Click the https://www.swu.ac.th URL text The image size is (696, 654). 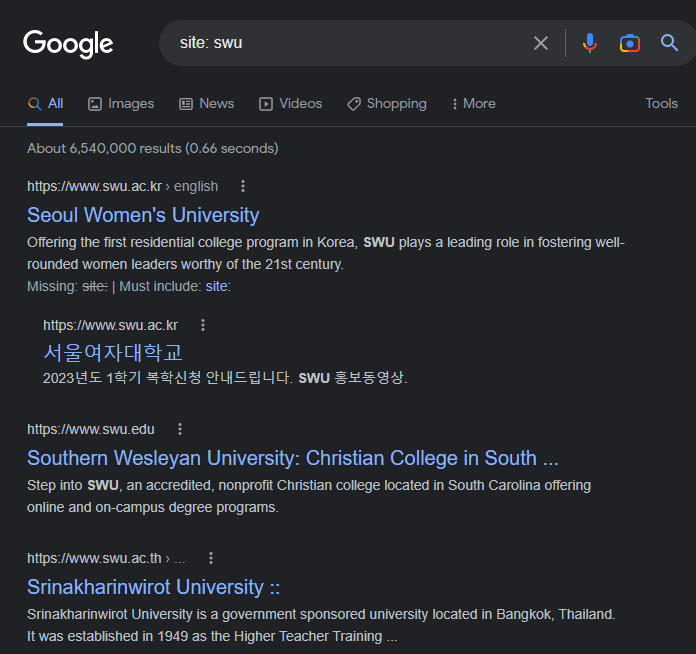pos(94,558)
